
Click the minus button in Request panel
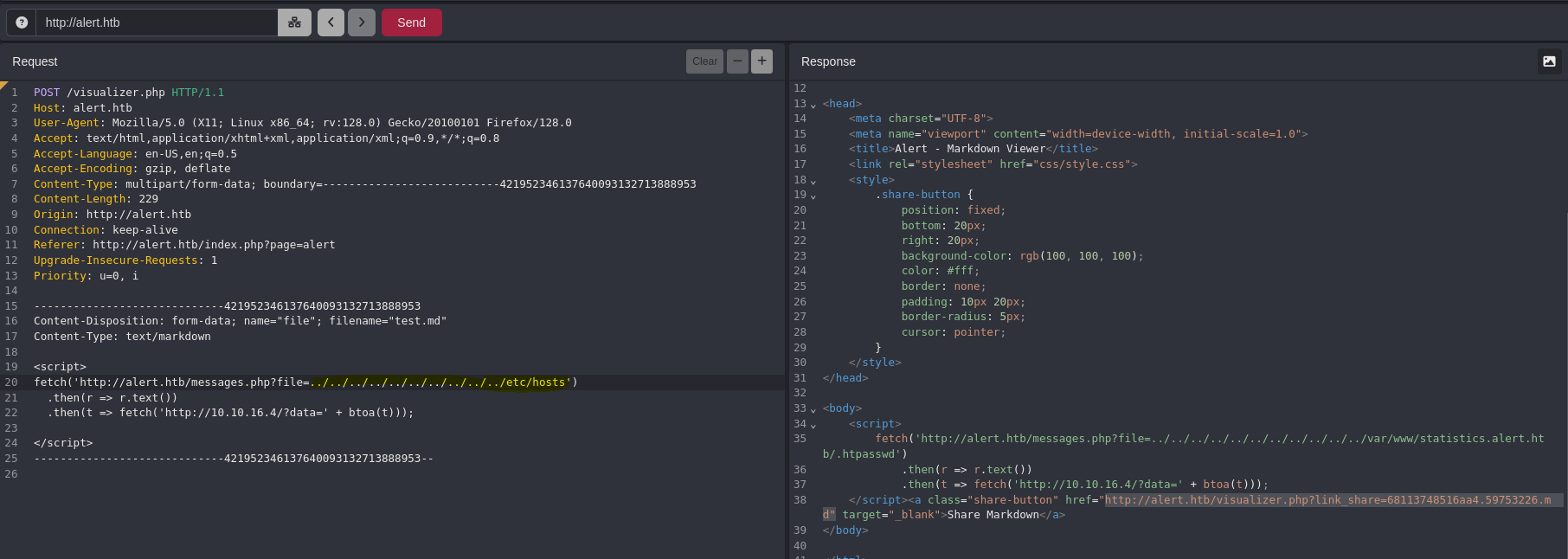pos(737,61)
